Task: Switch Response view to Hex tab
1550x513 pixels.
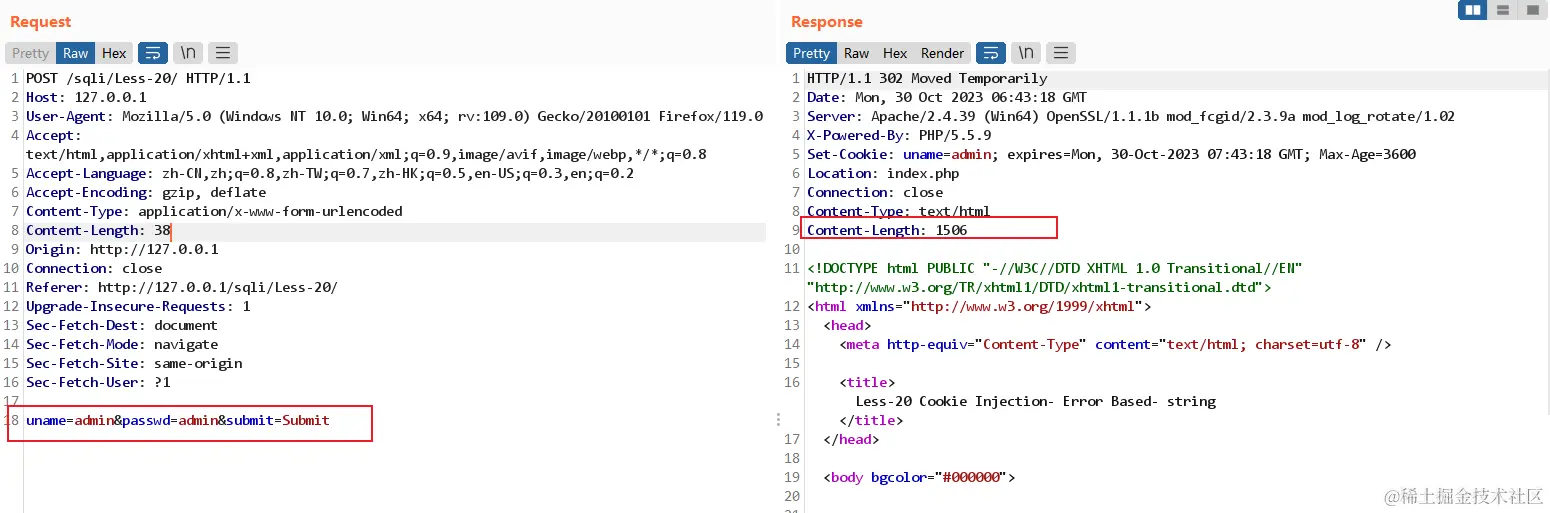Action: coord(895,53)
